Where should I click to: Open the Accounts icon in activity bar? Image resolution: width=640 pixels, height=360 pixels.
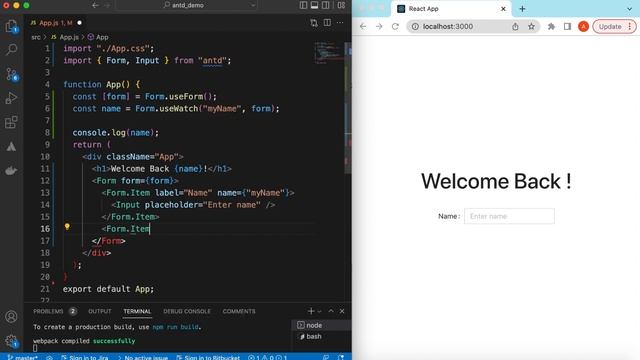click(x=11, y=316)
